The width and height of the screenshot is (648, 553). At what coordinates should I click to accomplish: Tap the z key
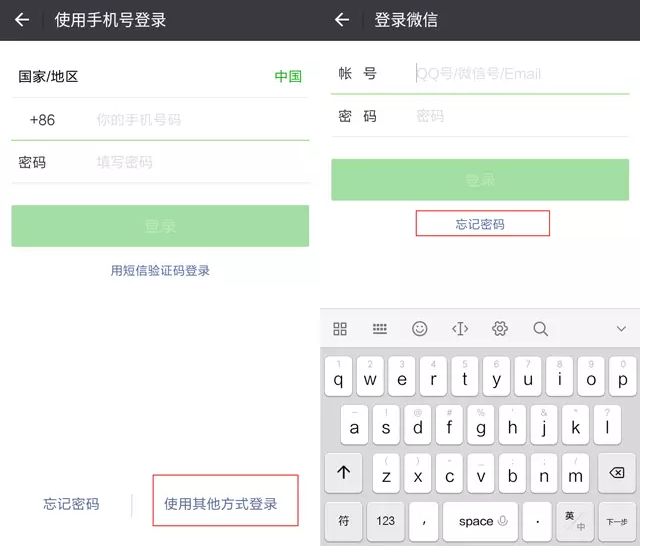pyautogui.click(x=386, y=473)
